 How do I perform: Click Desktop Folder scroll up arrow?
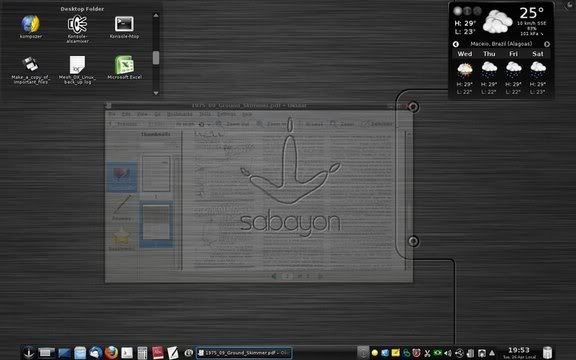(156, 15)
